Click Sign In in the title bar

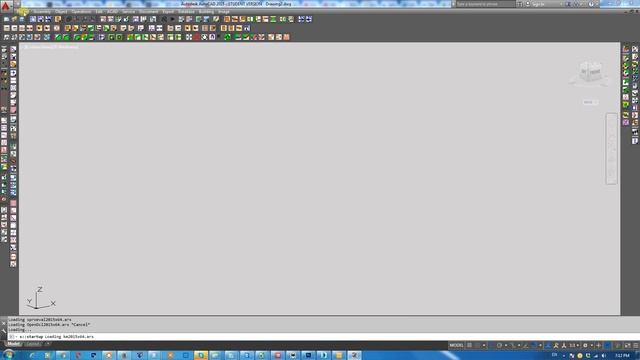(x=539, y=4)
